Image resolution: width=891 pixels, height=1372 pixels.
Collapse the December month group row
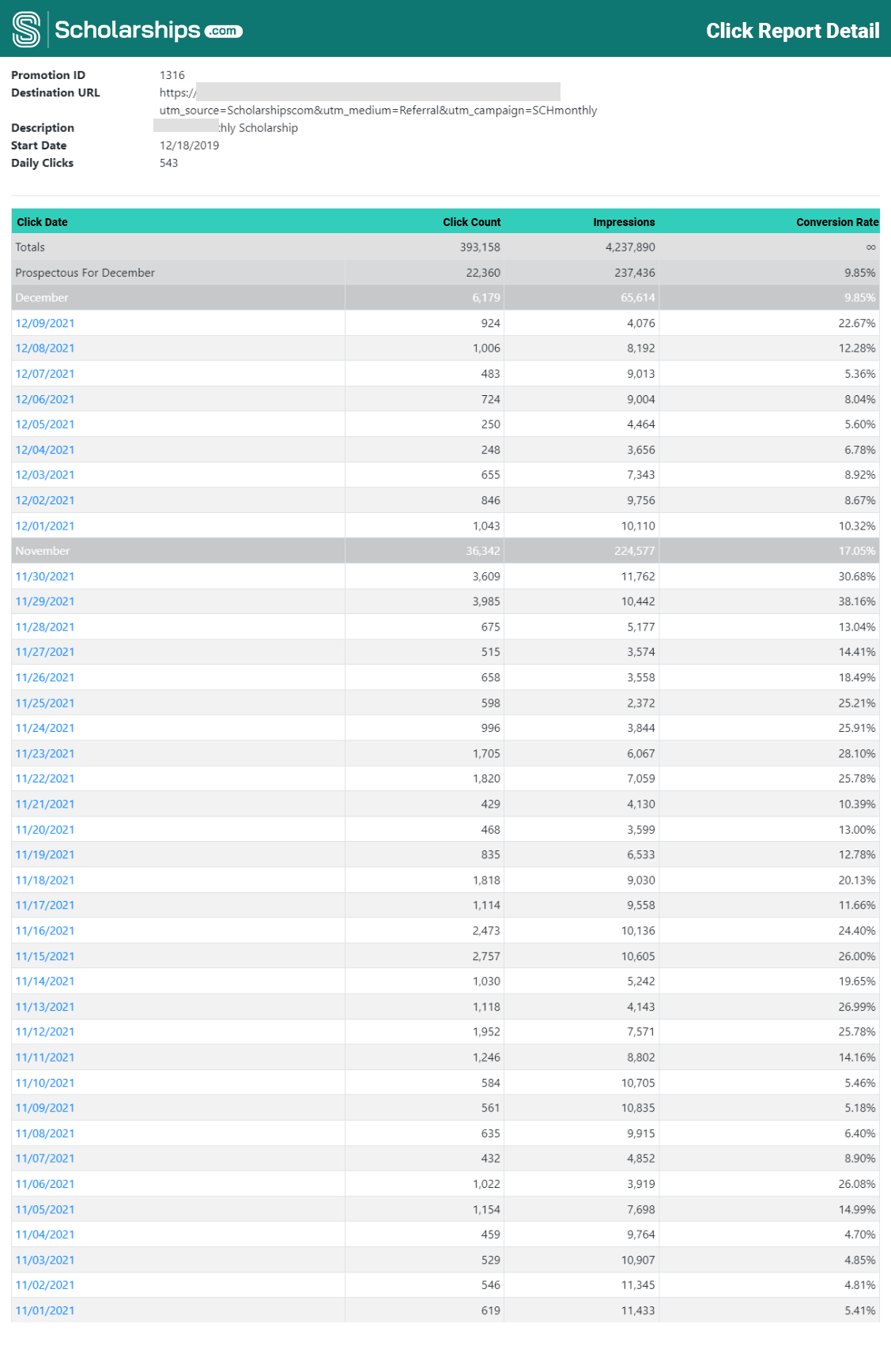[40, 298]
